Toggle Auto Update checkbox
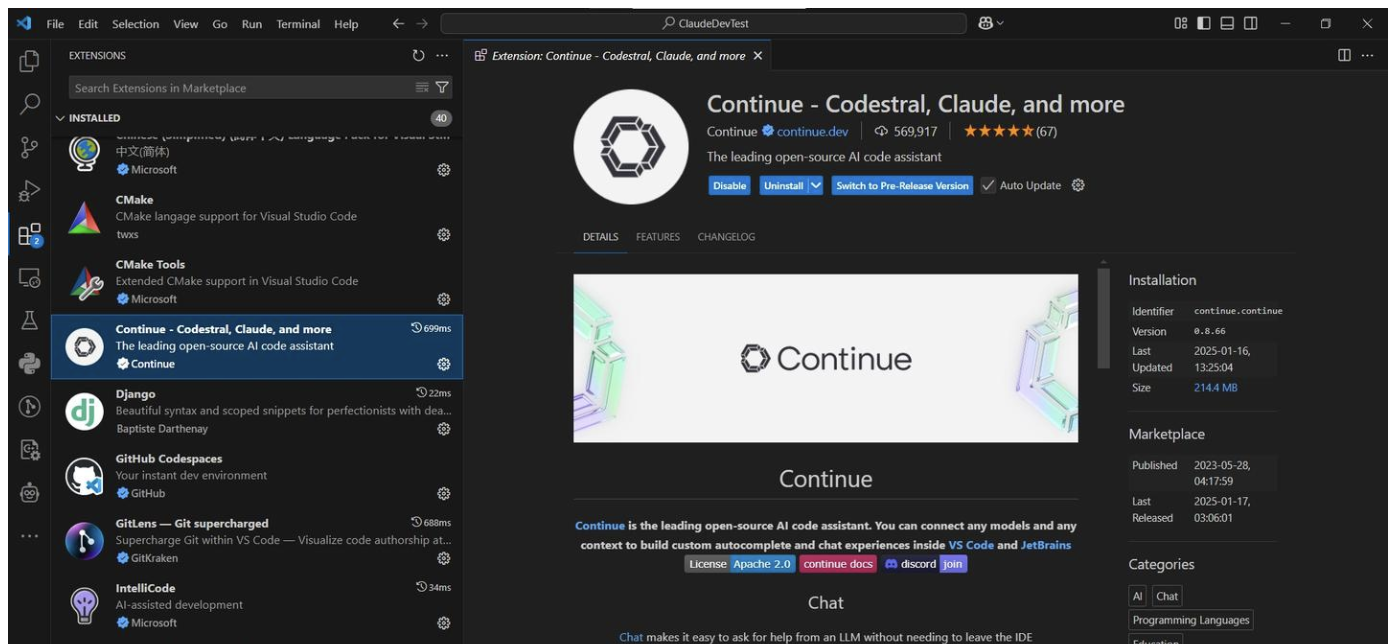The width and height of the screenshot is (1392, 644). coord(988,185)
